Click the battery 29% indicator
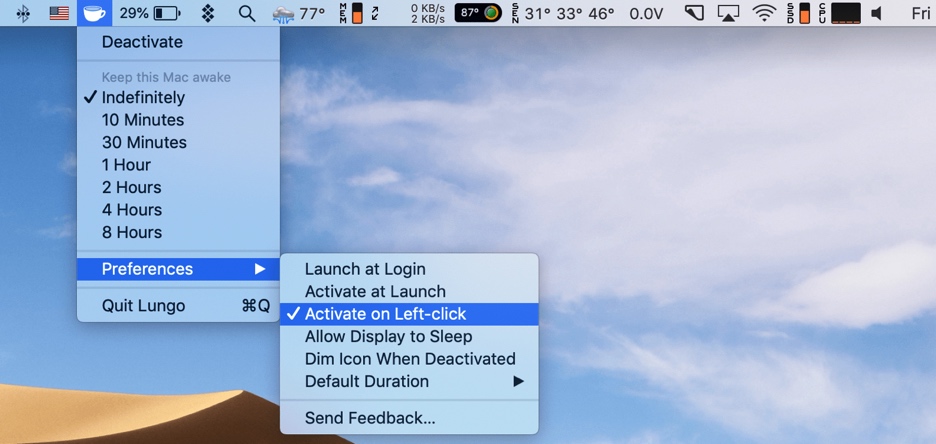 (x=149, y=13)
